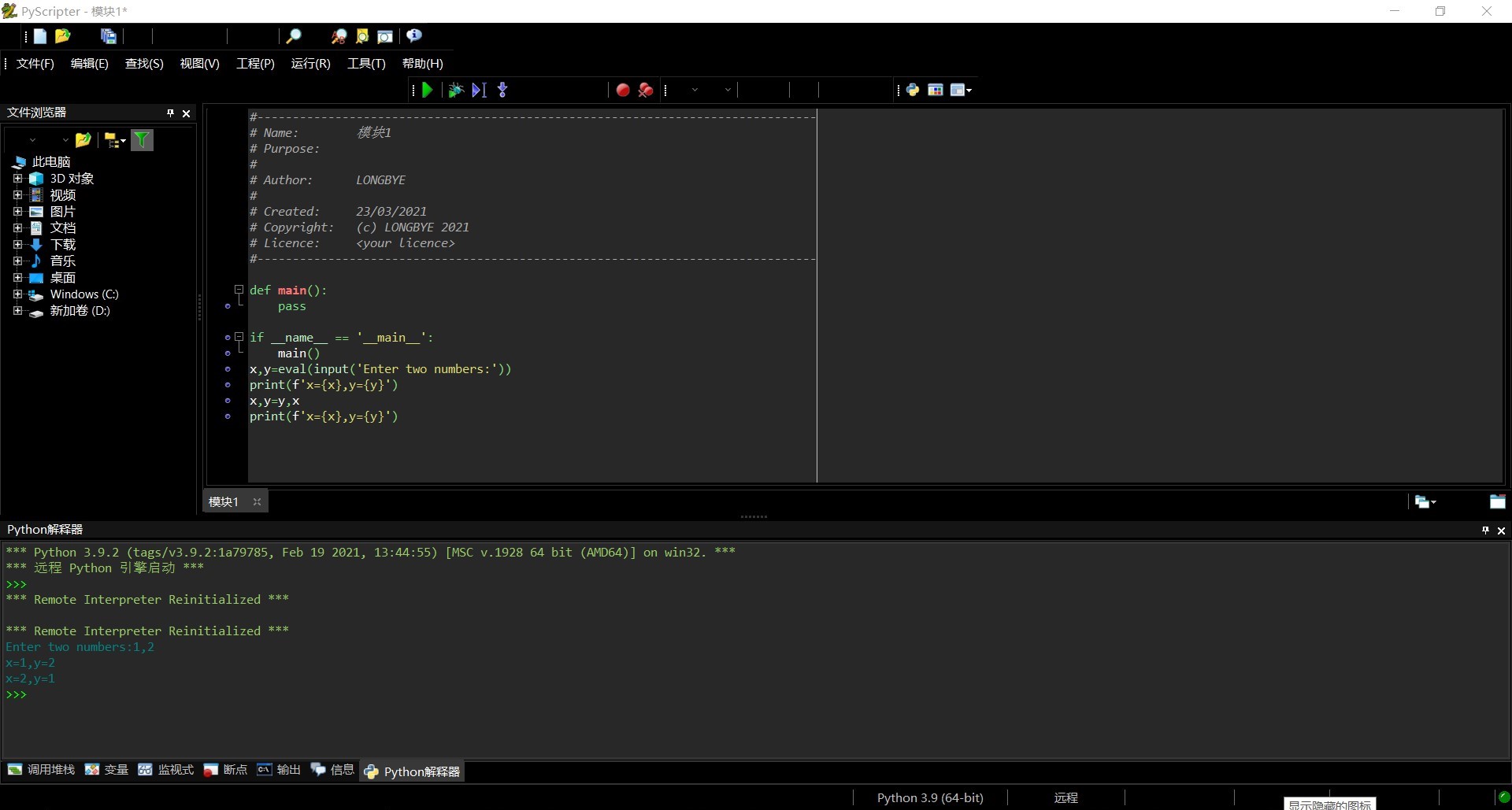Clear all breakpoints icon
This screenshot has width=1512, height=810.
coord(646,91)
